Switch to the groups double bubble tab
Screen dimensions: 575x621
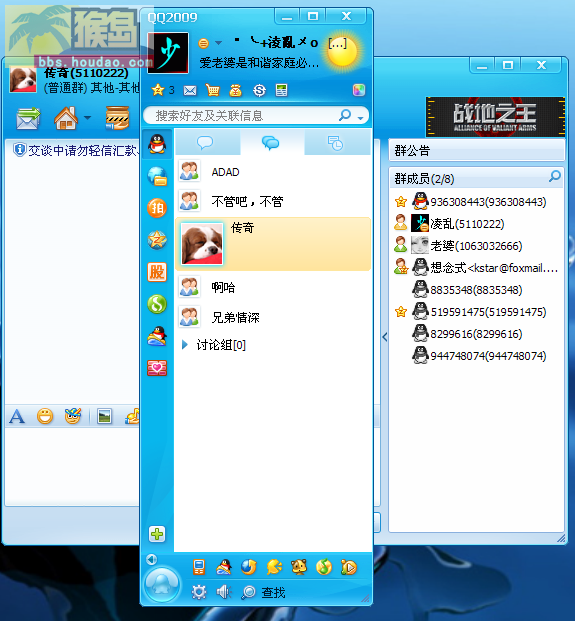(x=271, y=143)
